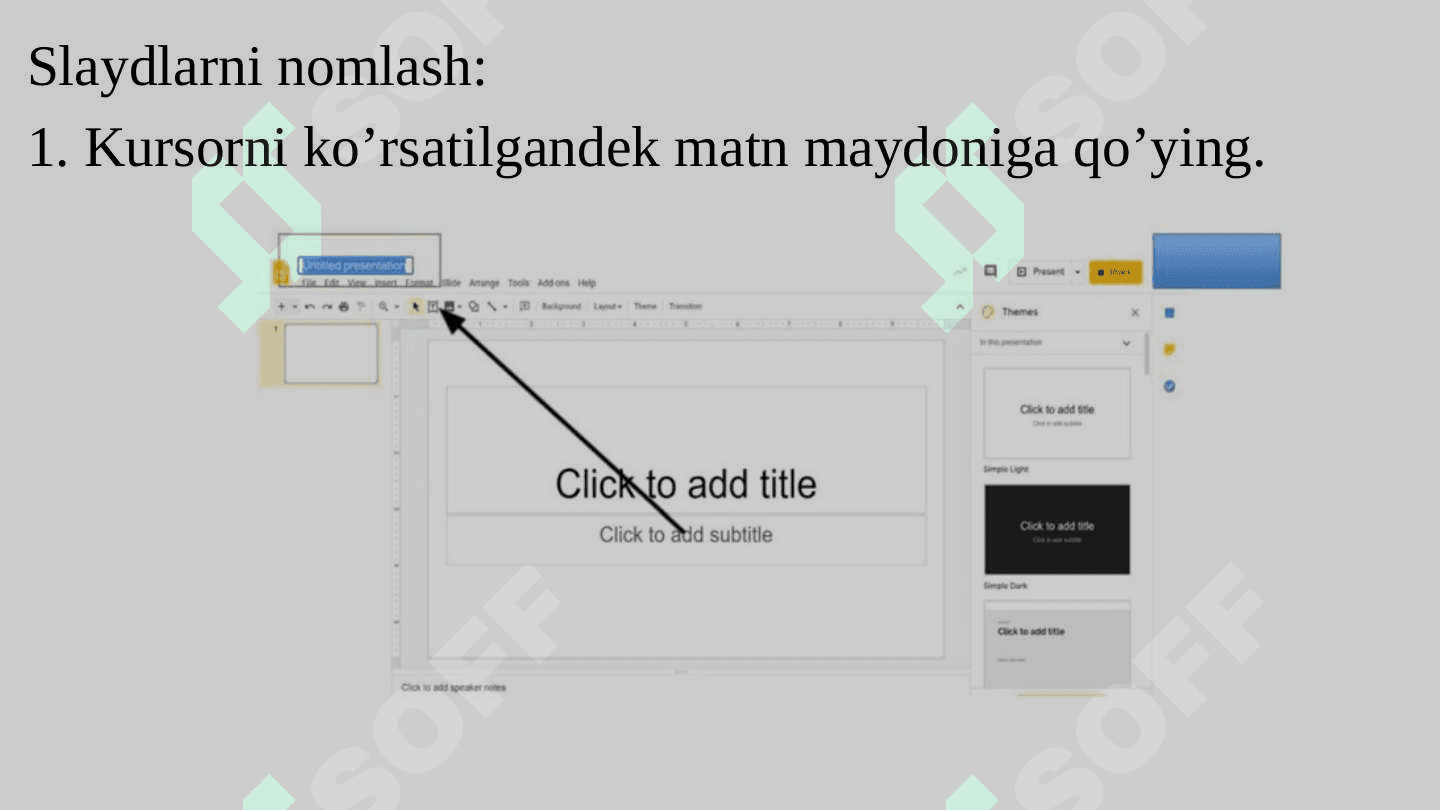Select the Text box tool
The height and width of the screenshot is (810, 1440).
(433, 307)
